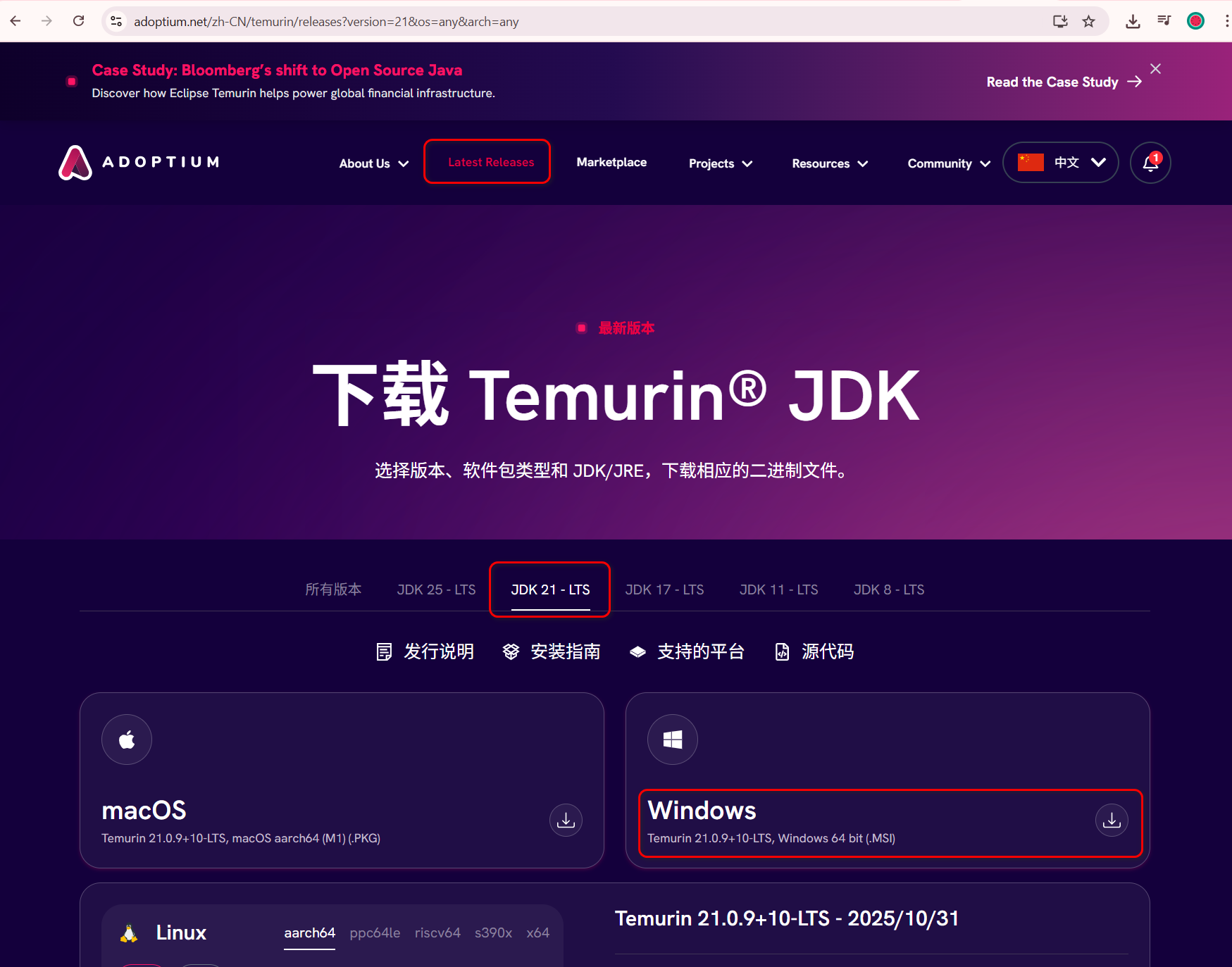Viewport: 1232px width, 967px height.
Task: Go back with the browser back arrow
Action: click(x=15, y=21)
